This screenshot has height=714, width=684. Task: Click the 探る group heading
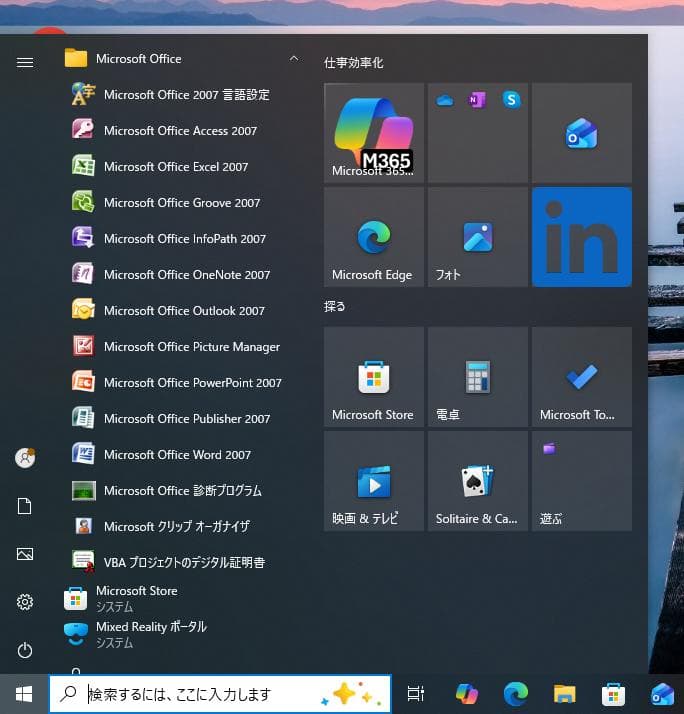tap(334, 306)
